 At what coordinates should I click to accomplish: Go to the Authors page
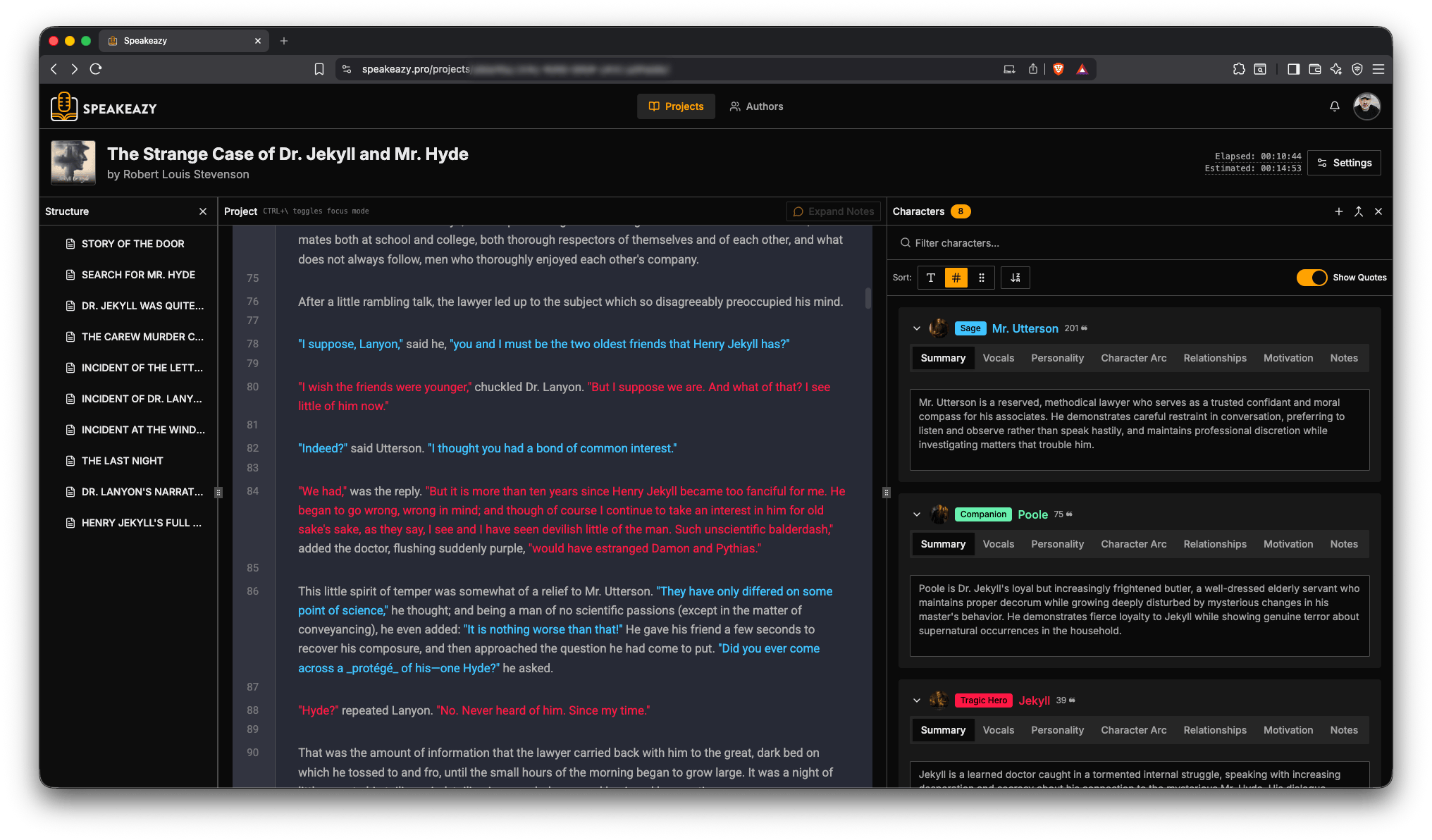(x=756, y=106)
